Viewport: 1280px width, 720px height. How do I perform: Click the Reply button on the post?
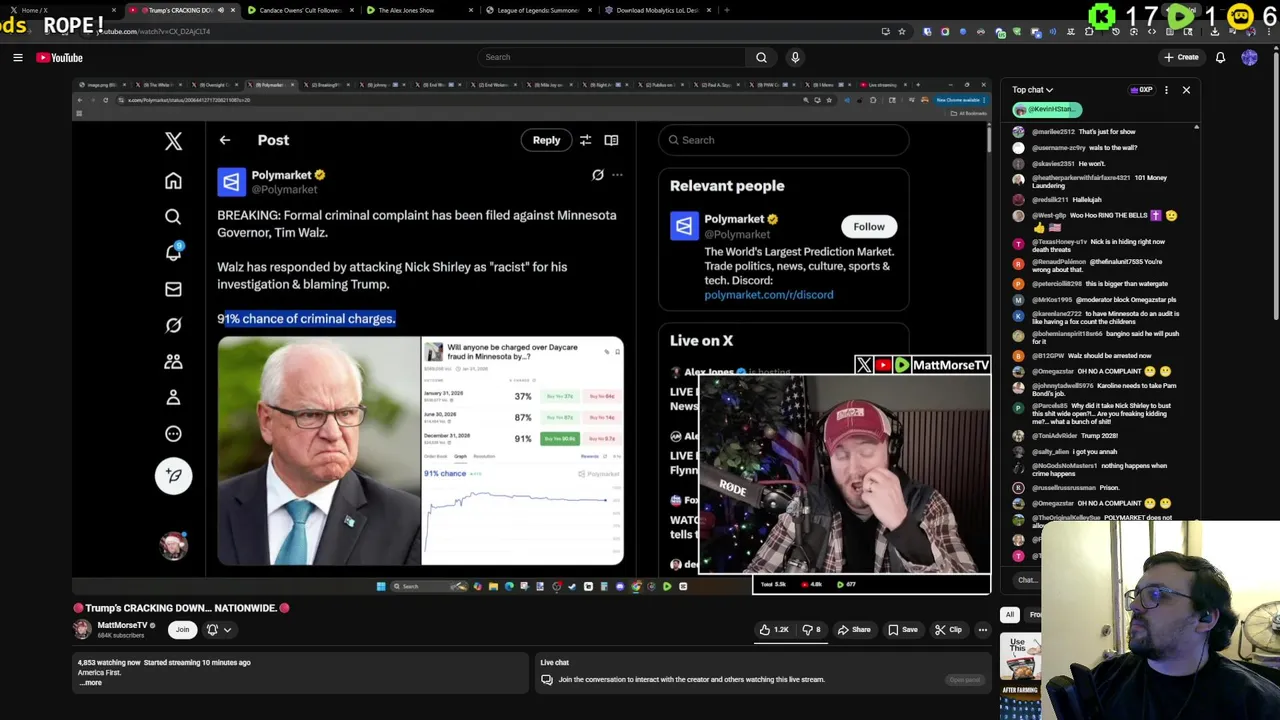point(546,140)
